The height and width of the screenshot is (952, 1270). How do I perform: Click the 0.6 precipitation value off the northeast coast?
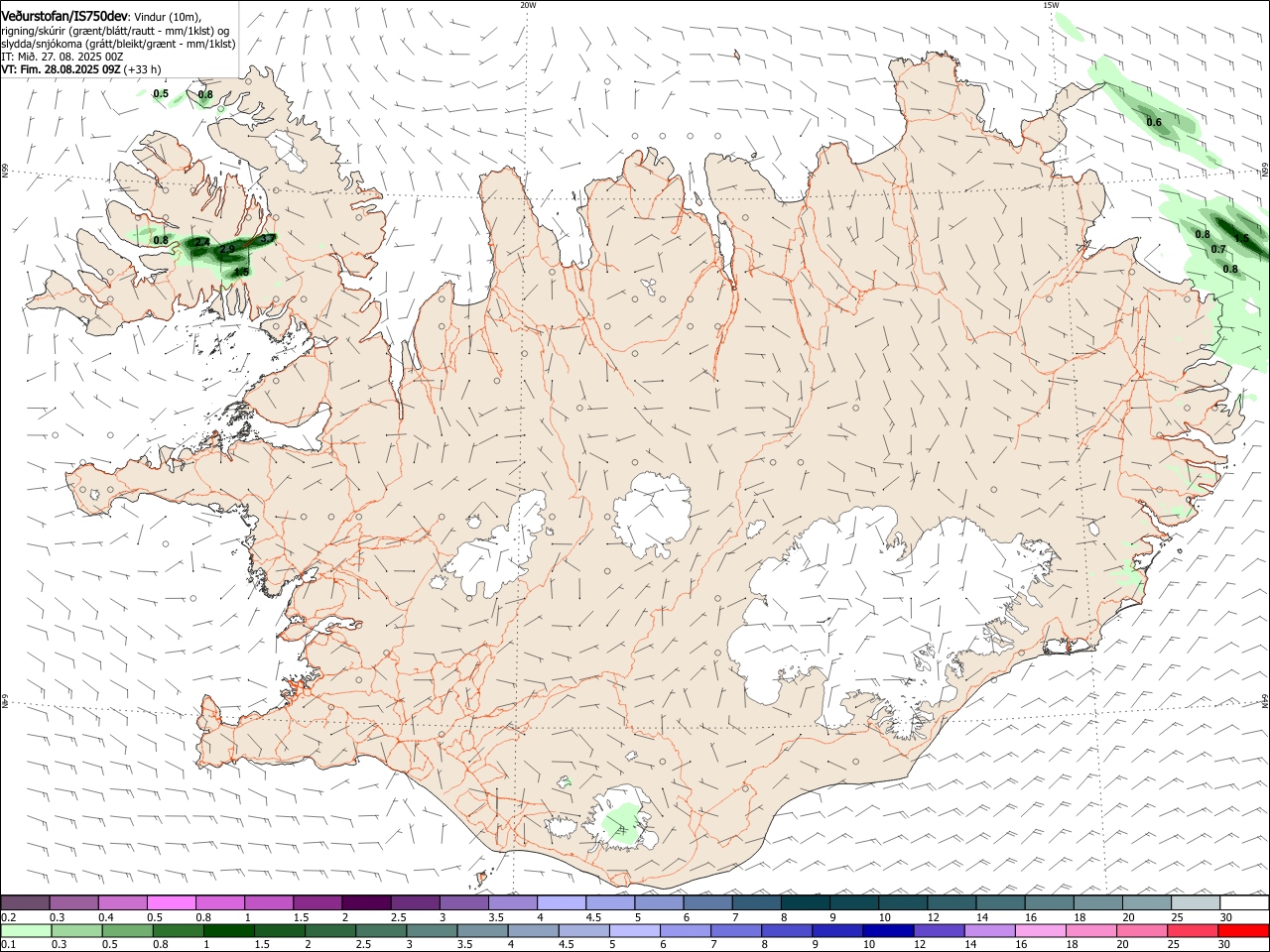1154,122
